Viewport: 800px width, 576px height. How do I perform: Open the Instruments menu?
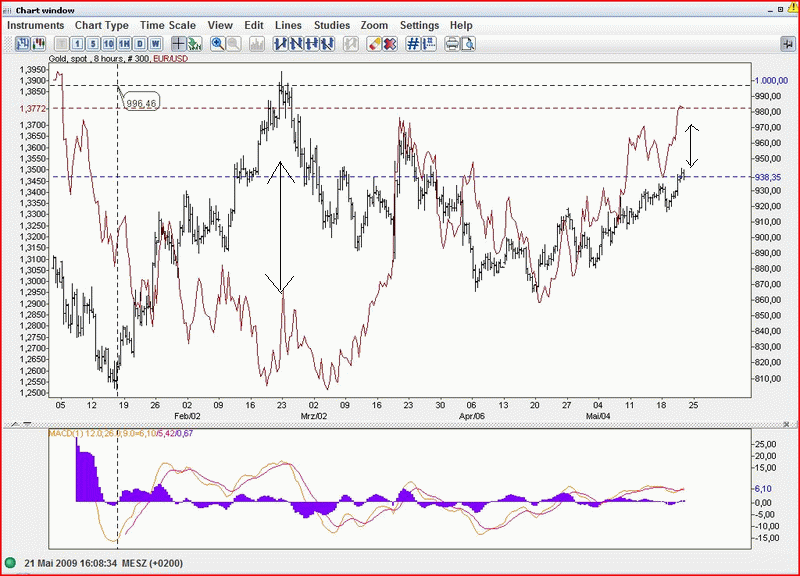[x=35, y=25]
